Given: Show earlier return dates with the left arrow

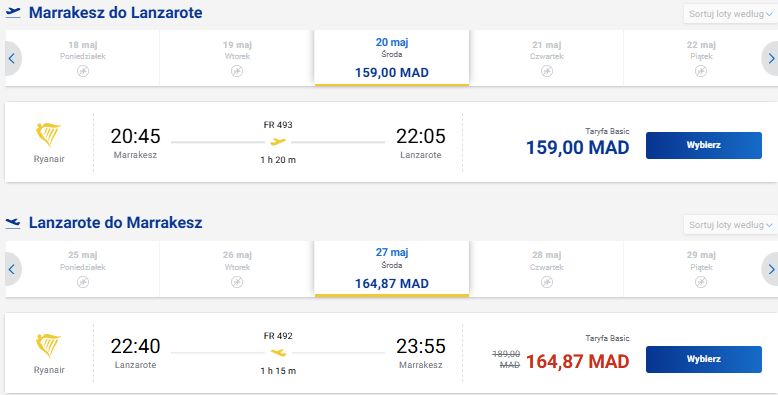Looking at the screenshot, I should [12, 269].
